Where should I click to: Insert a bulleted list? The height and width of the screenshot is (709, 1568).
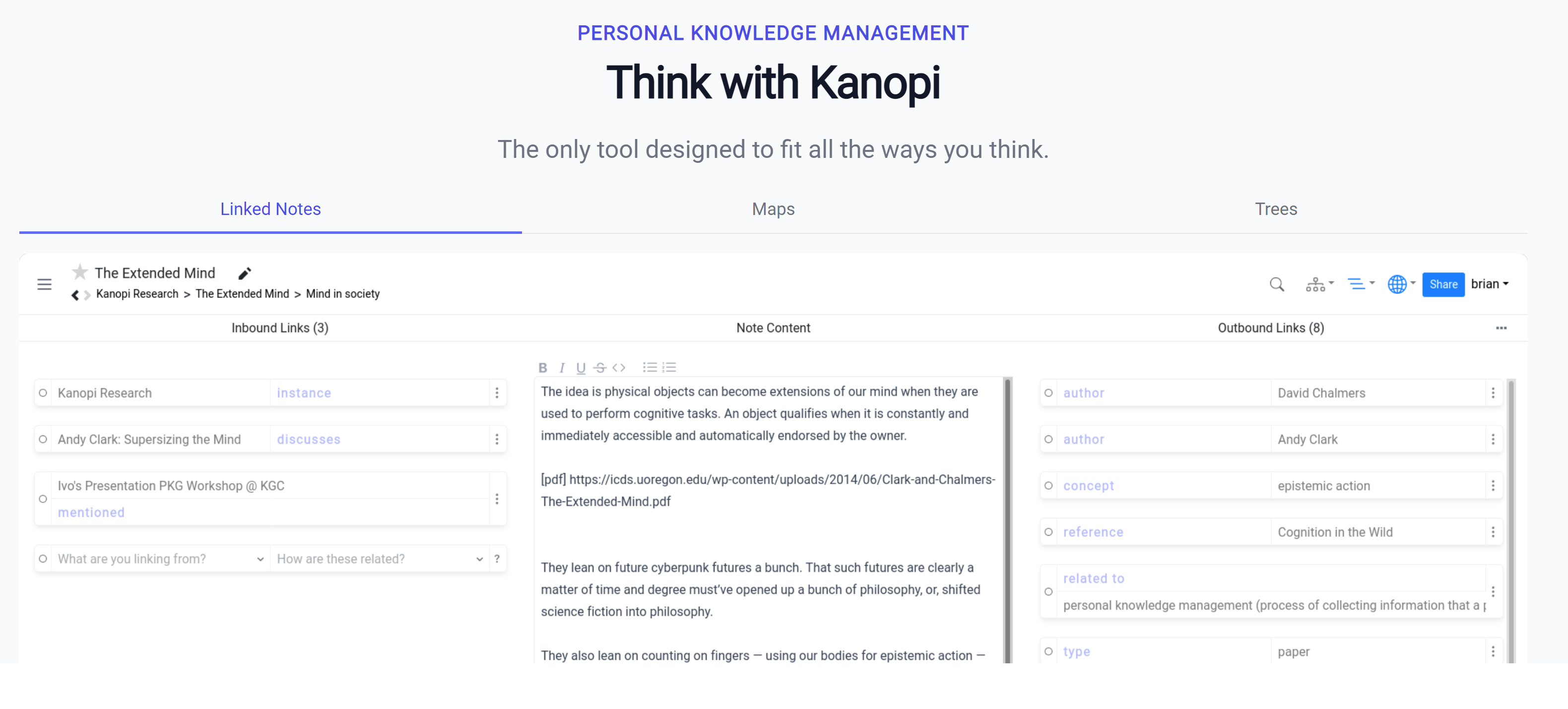pyautogui.click(x=650, y=367)
